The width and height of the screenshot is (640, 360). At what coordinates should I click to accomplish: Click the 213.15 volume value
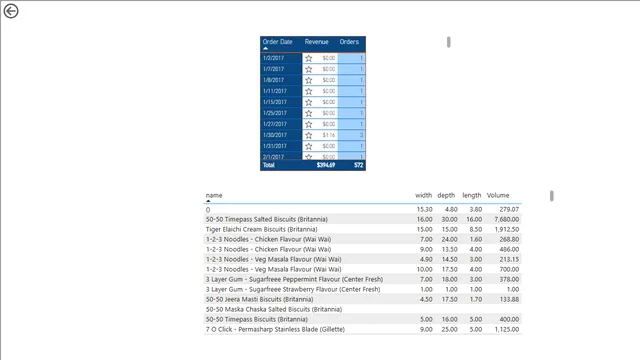click(509, 259)
